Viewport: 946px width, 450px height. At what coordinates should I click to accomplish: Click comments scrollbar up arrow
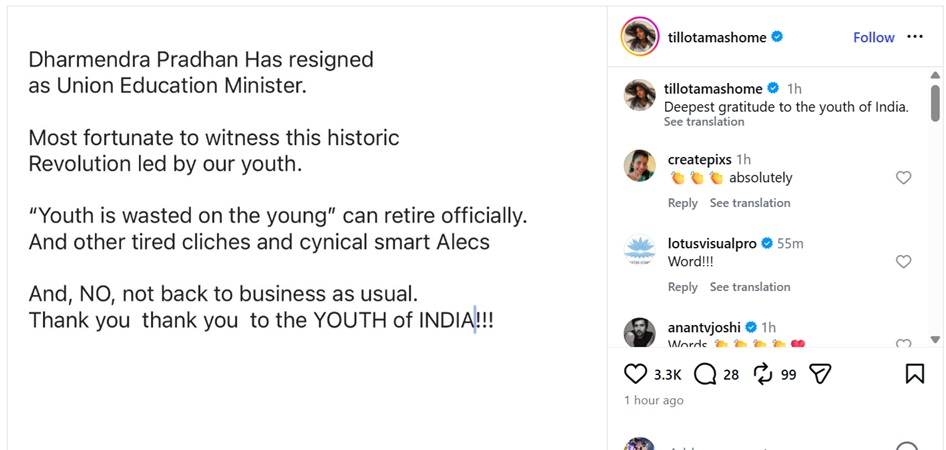(x=935, y=75)
